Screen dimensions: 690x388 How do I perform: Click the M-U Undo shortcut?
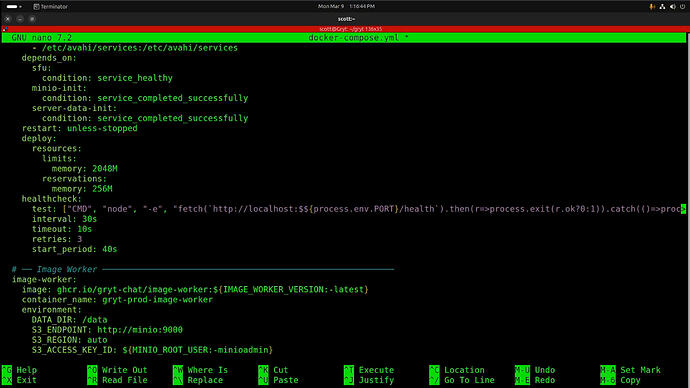(535, 370)
